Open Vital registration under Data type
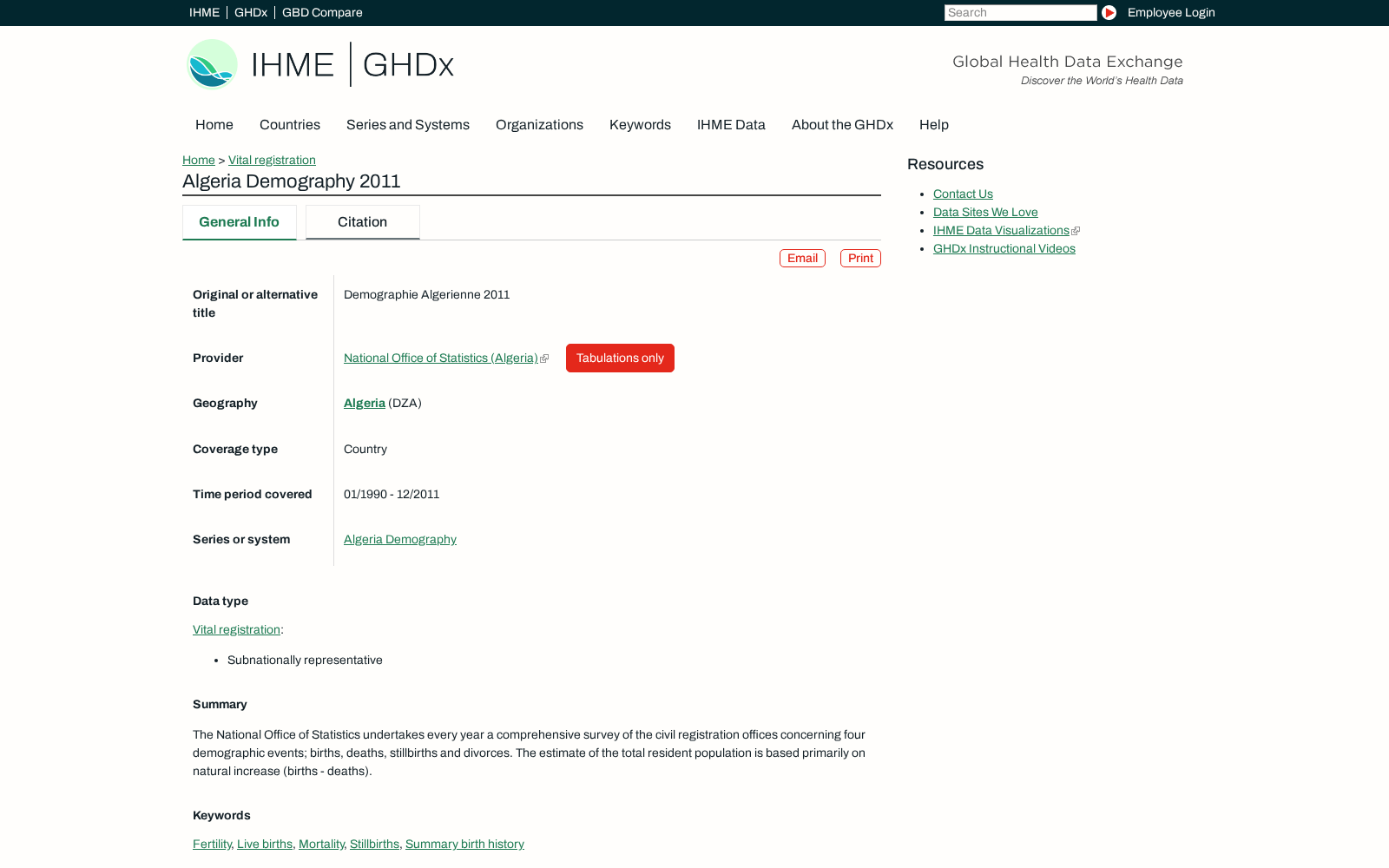Image resolution: width=1389 pixels, height=868 pixels. [236, 630]
